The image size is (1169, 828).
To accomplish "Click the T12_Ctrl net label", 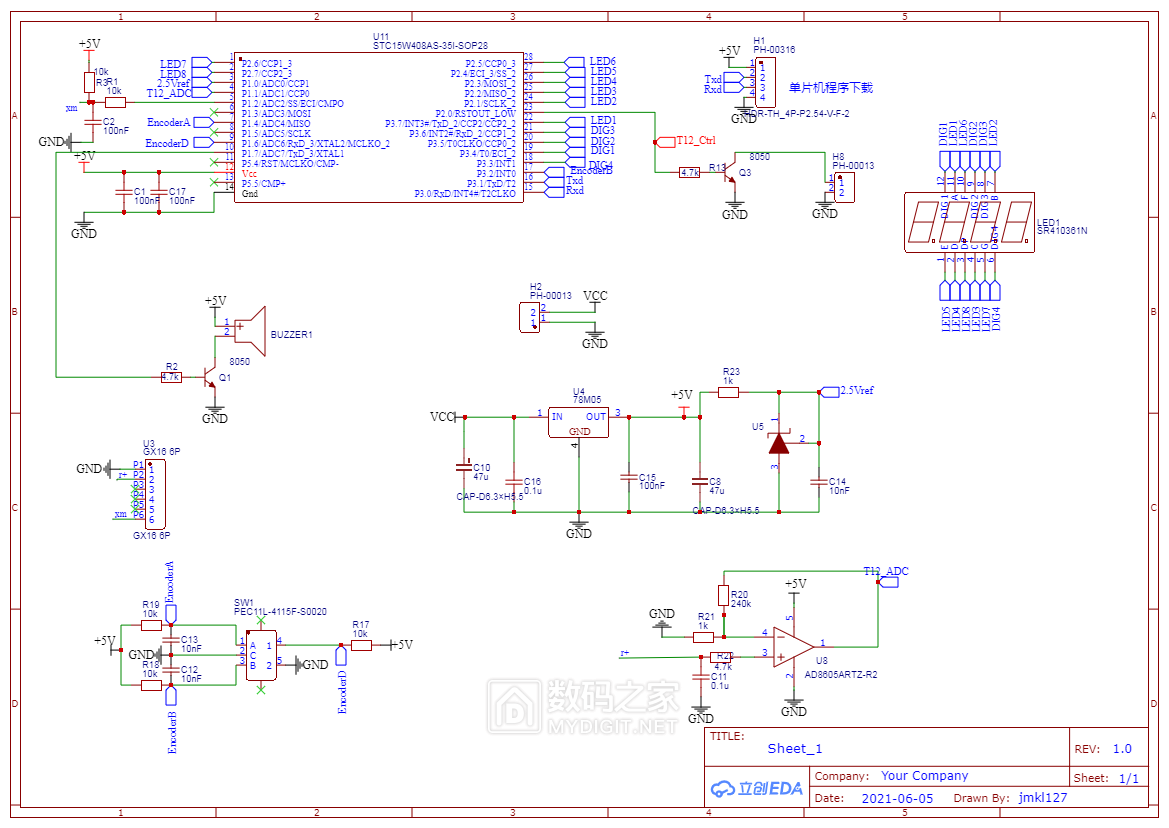I will pos(697,141).
